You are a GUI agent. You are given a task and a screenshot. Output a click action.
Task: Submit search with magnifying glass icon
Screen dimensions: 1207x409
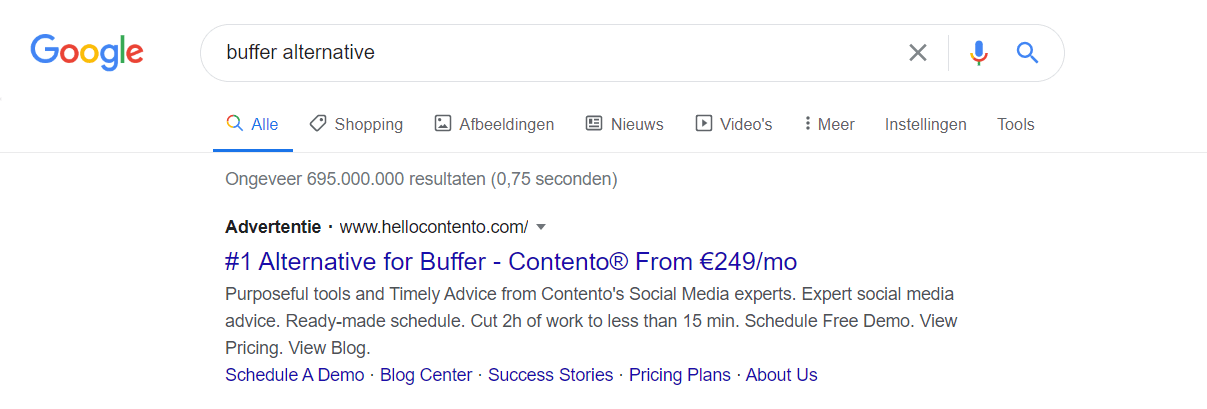pyautogui.click(x=1027, y=52)
